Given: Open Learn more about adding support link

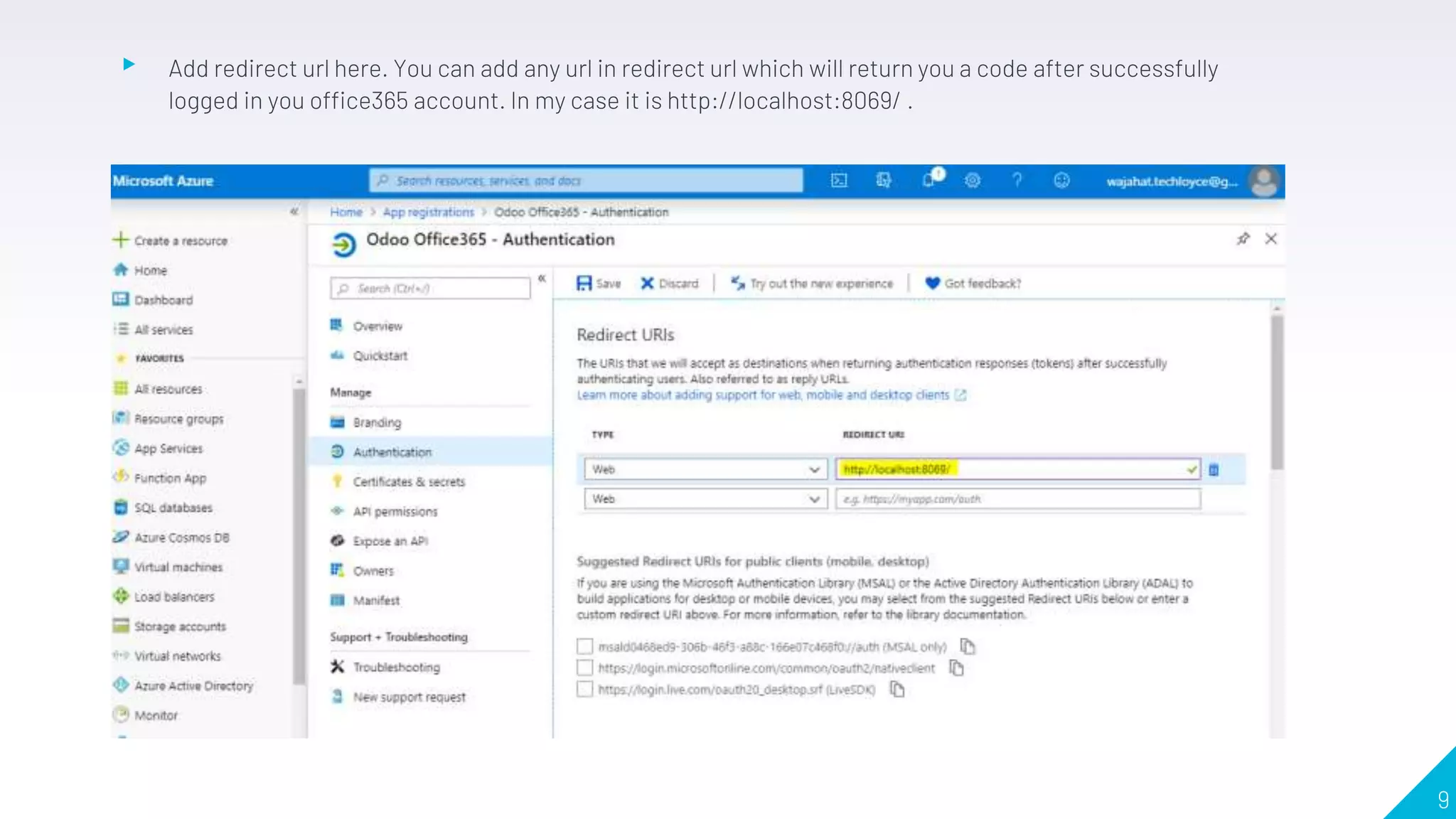Looking at the screenshot, I should click(763, 395).
